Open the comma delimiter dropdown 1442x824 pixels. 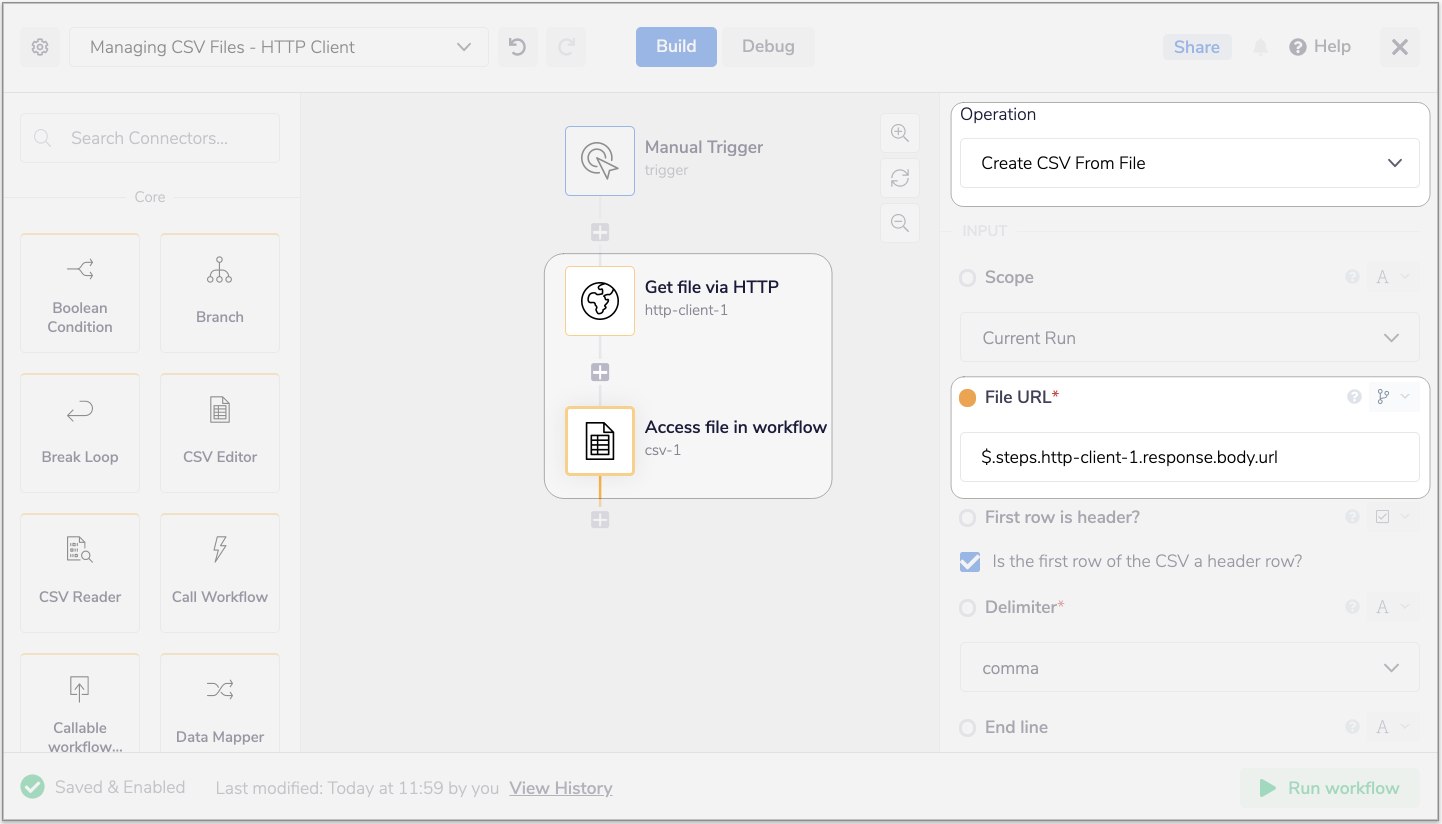click(x=1189, y=668)
